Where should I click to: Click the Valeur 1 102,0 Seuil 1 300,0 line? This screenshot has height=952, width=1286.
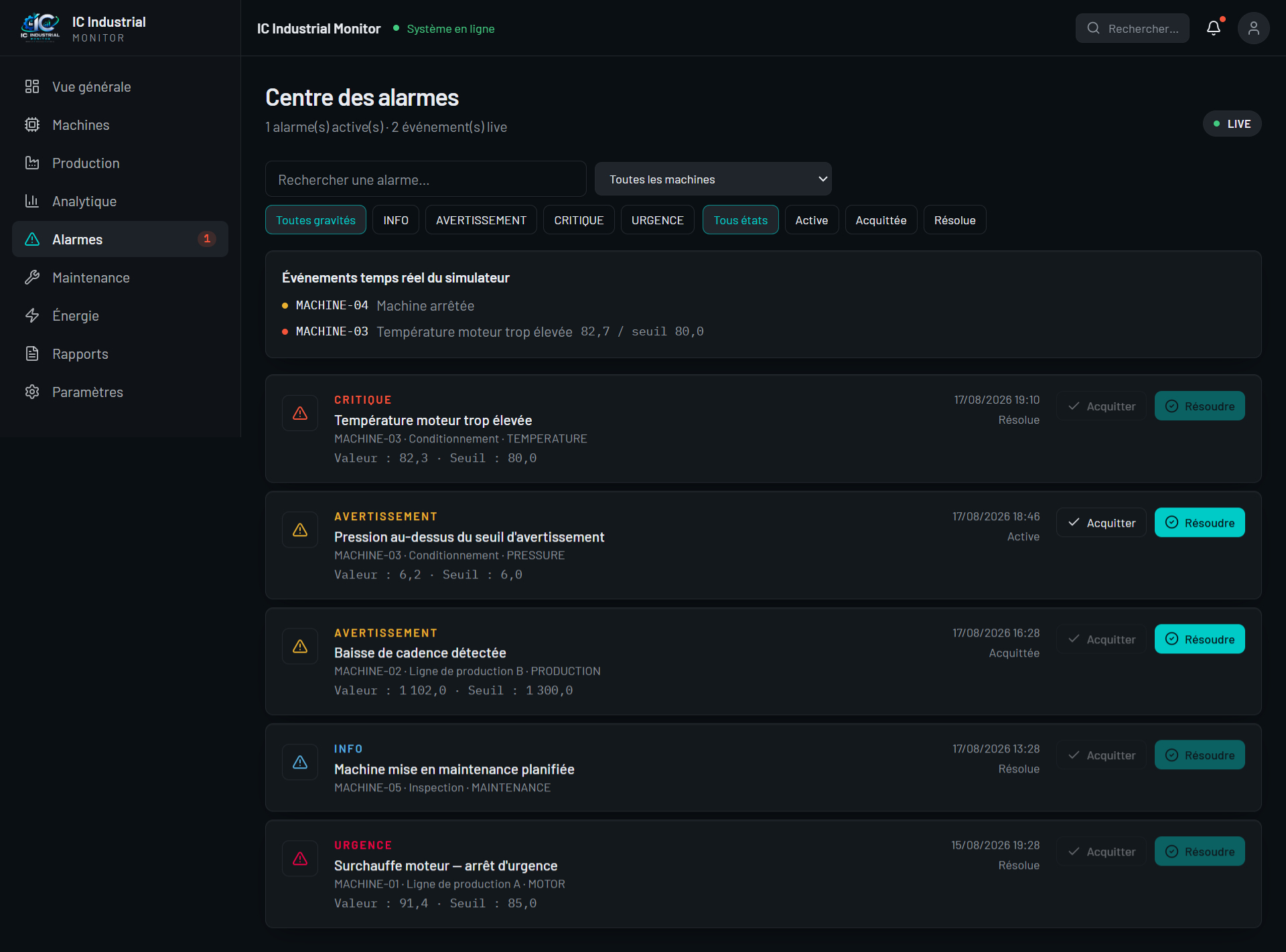(453, 690)
